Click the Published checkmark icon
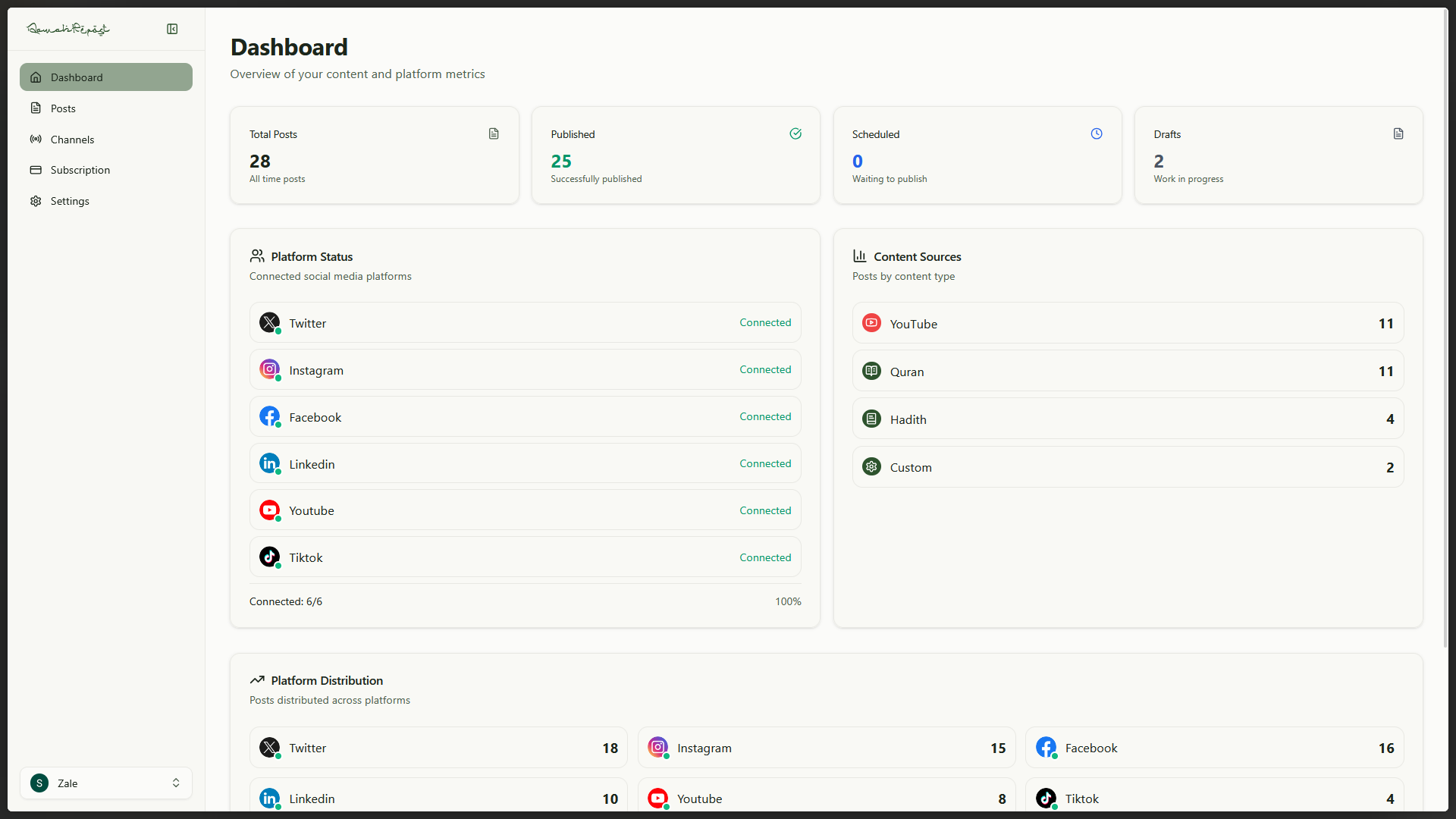Image resolution: width=1456 pixels, height=819 pixels. [795, 133]
